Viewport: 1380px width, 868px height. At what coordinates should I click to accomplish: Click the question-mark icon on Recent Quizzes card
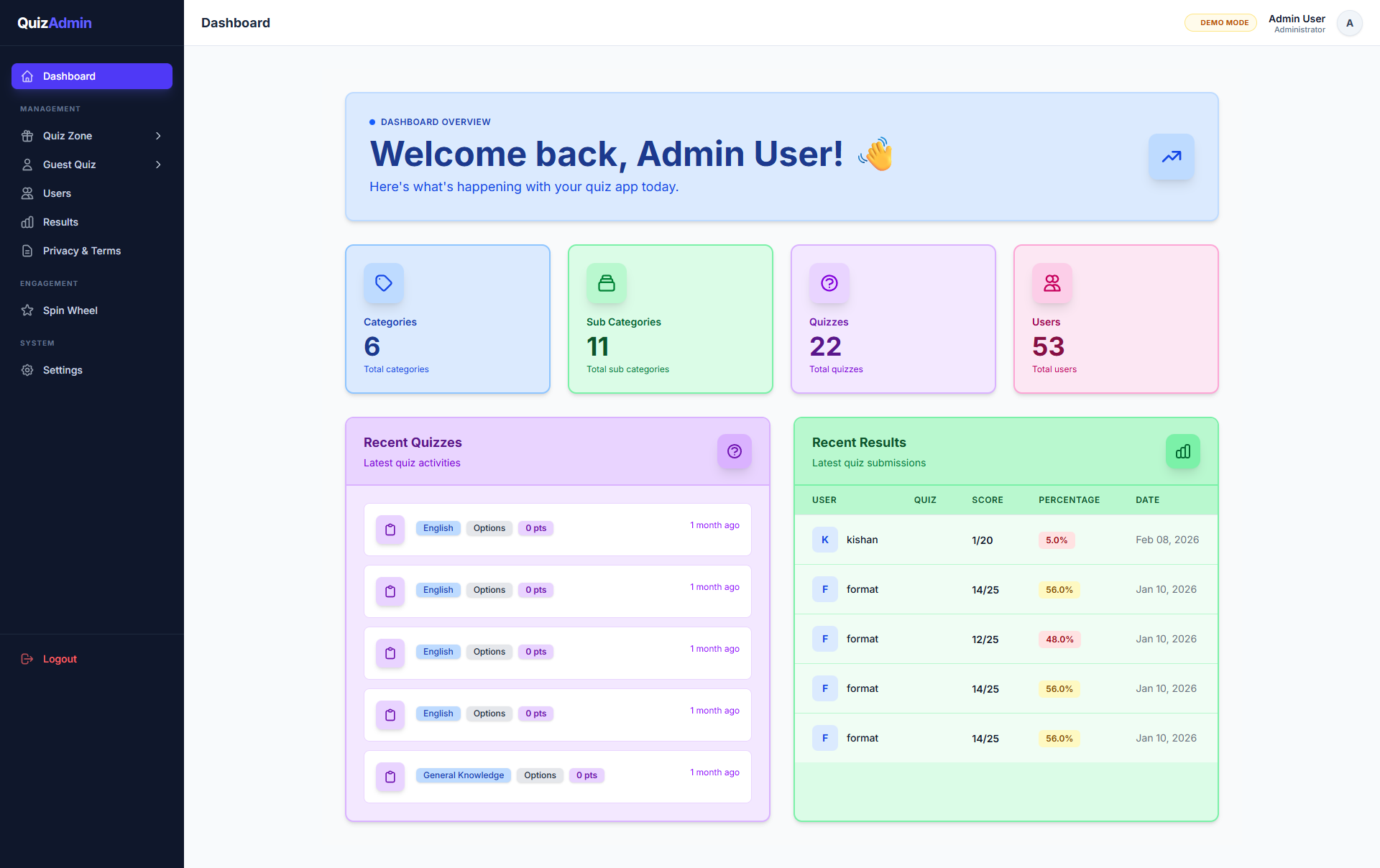coord(734,451)
